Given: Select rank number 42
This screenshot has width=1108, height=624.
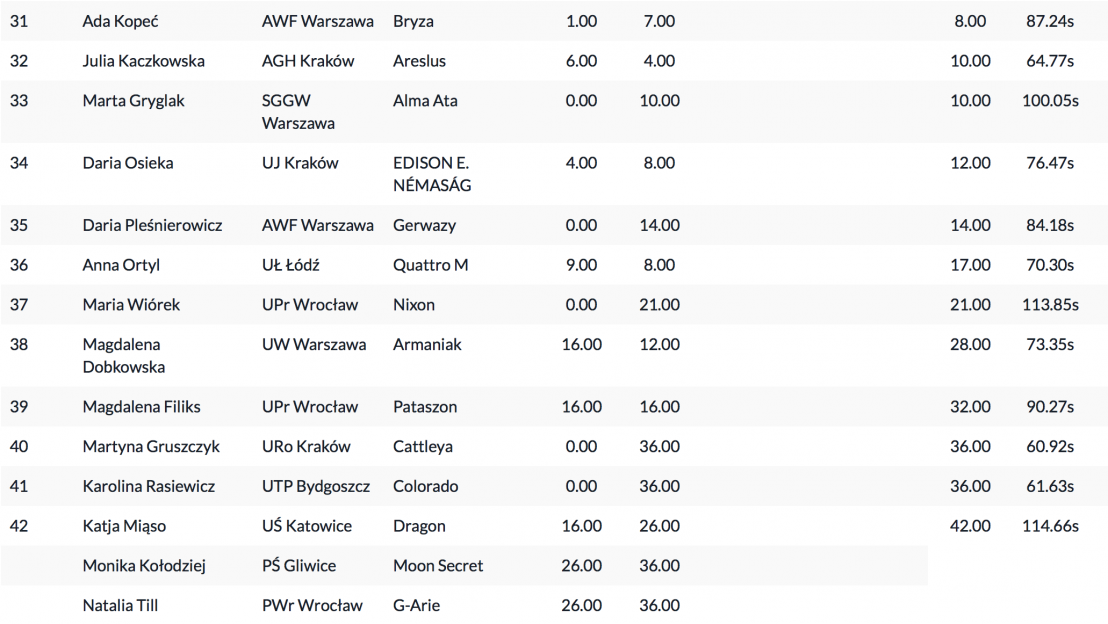Looking at the screenshot, I should click(x=19, y=526).
